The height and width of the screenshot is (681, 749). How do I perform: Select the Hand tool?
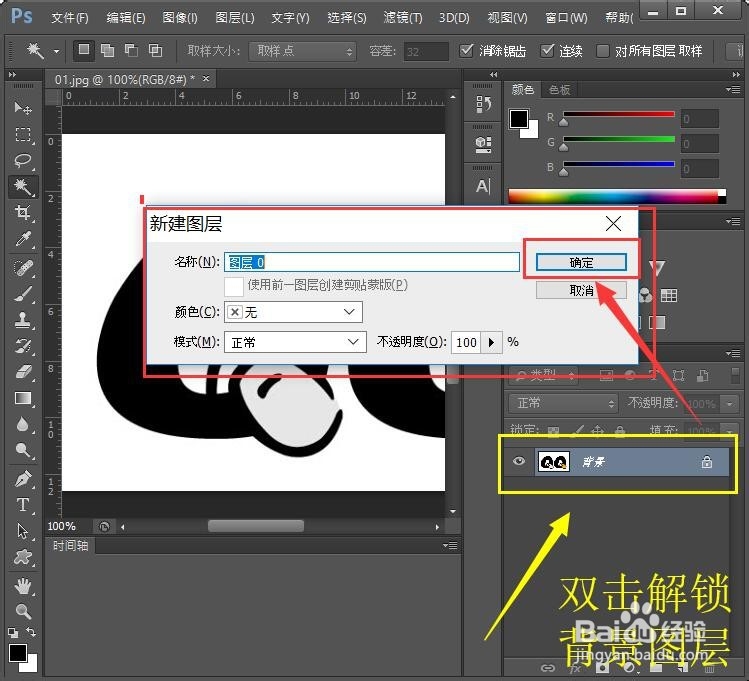22,585
